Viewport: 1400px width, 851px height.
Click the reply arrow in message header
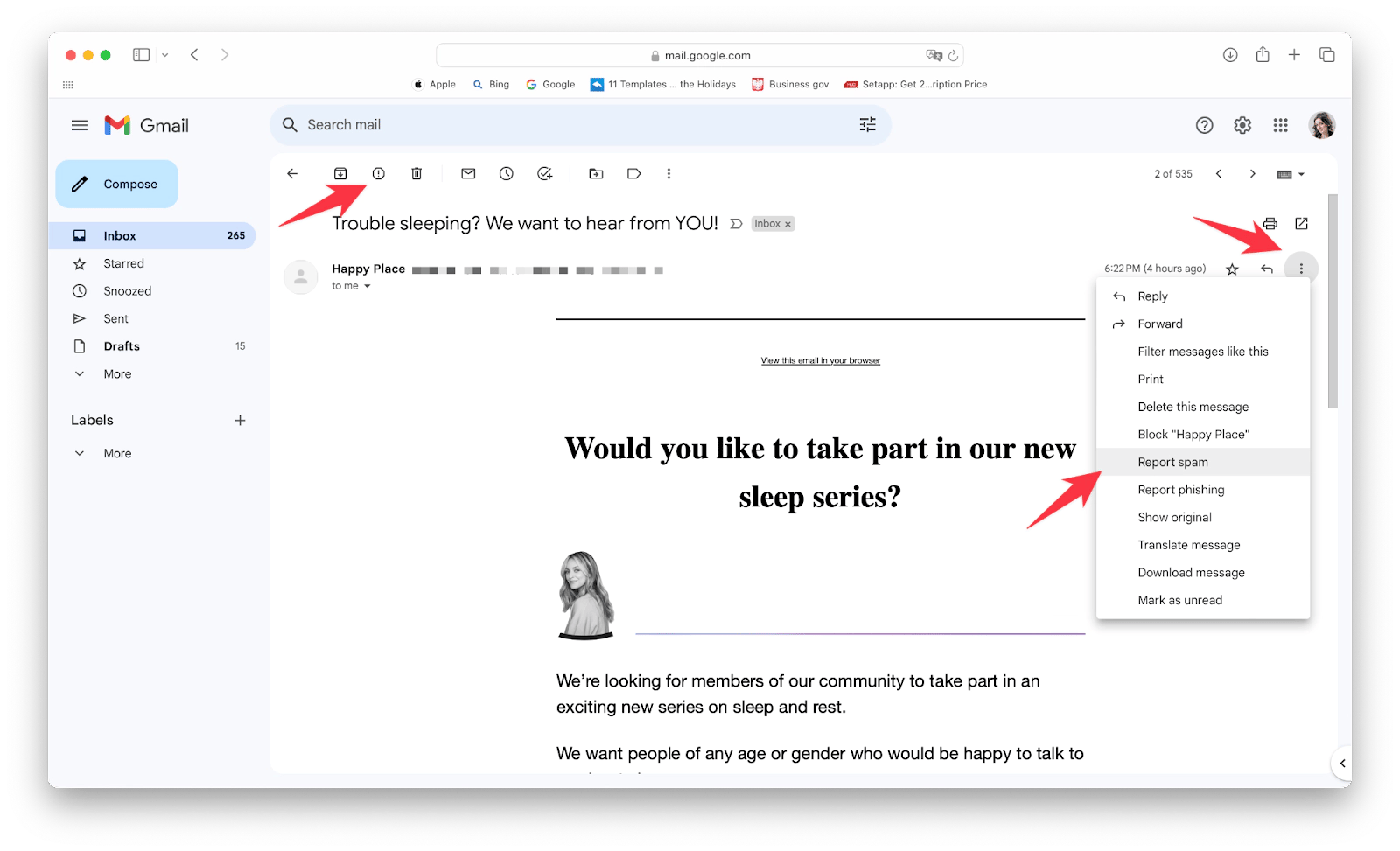click(1267, 269)
